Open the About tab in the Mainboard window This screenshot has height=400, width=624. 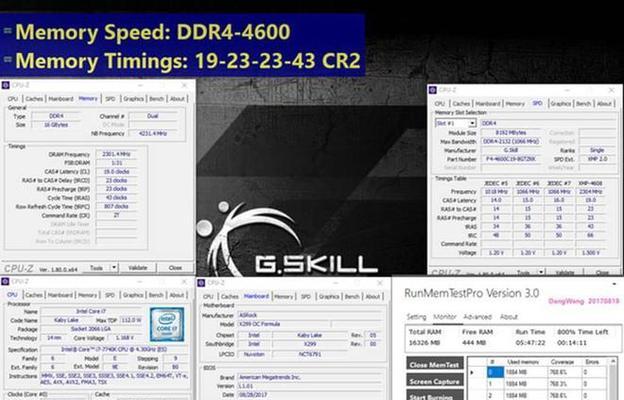point(372,297)
